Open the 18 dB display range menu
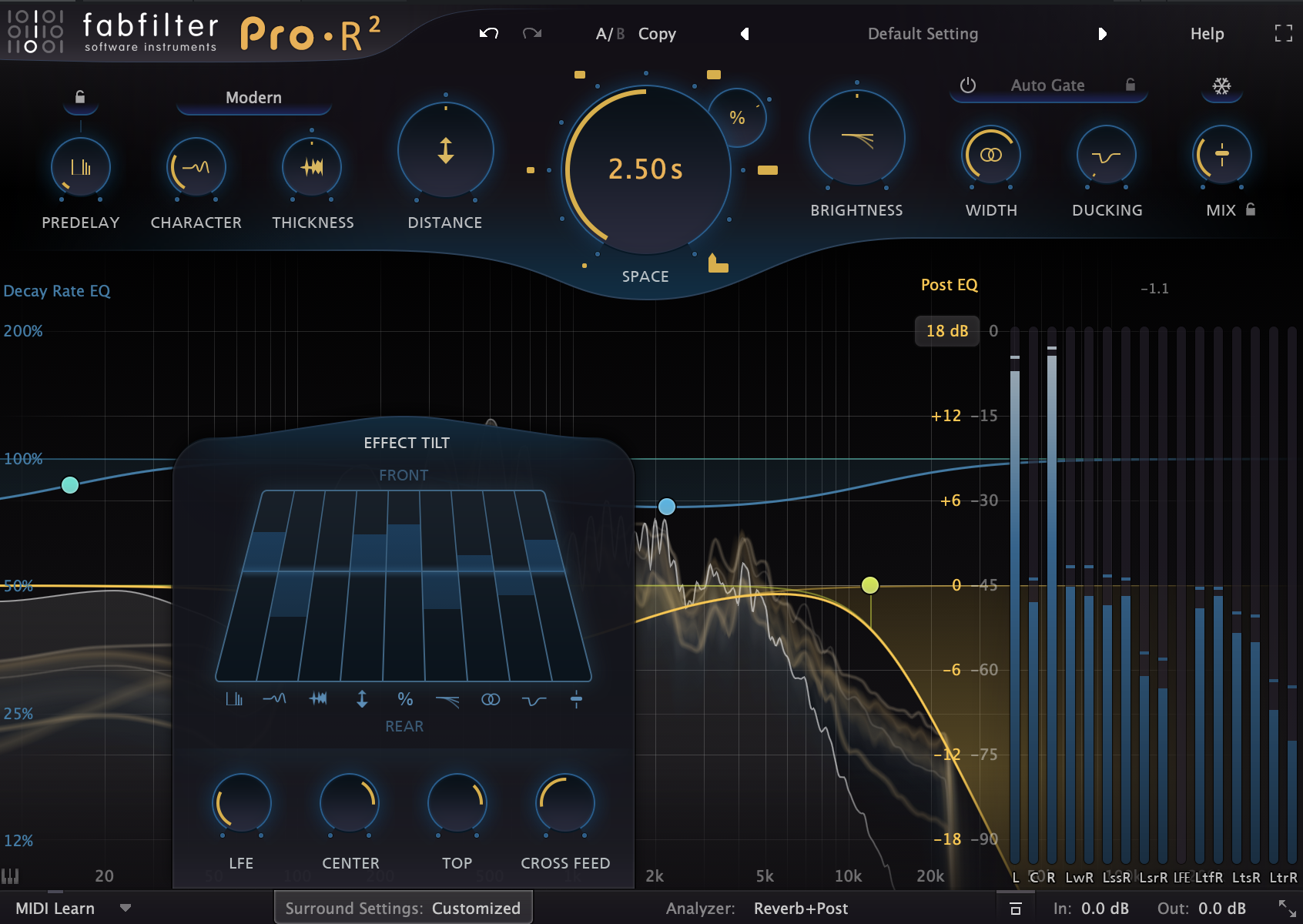This screenshot has height=924, width=1303. pos(947,331)
